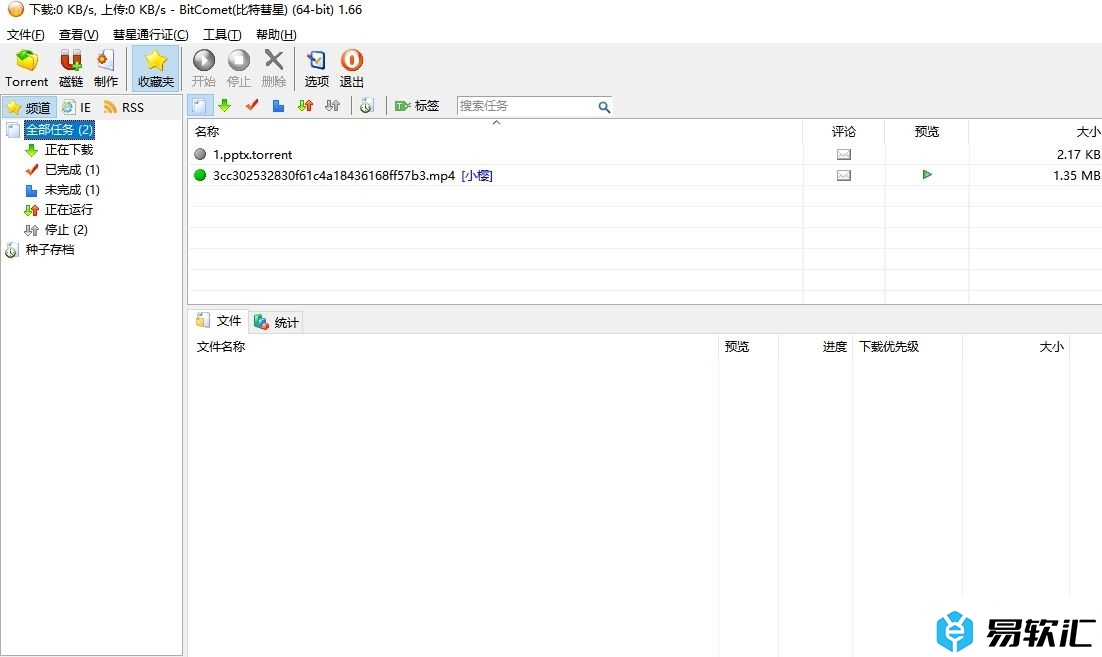This screenshot has height=657, width=1102.
Task: Click the colored running filter arrows icon
Action: pos(305,105)
